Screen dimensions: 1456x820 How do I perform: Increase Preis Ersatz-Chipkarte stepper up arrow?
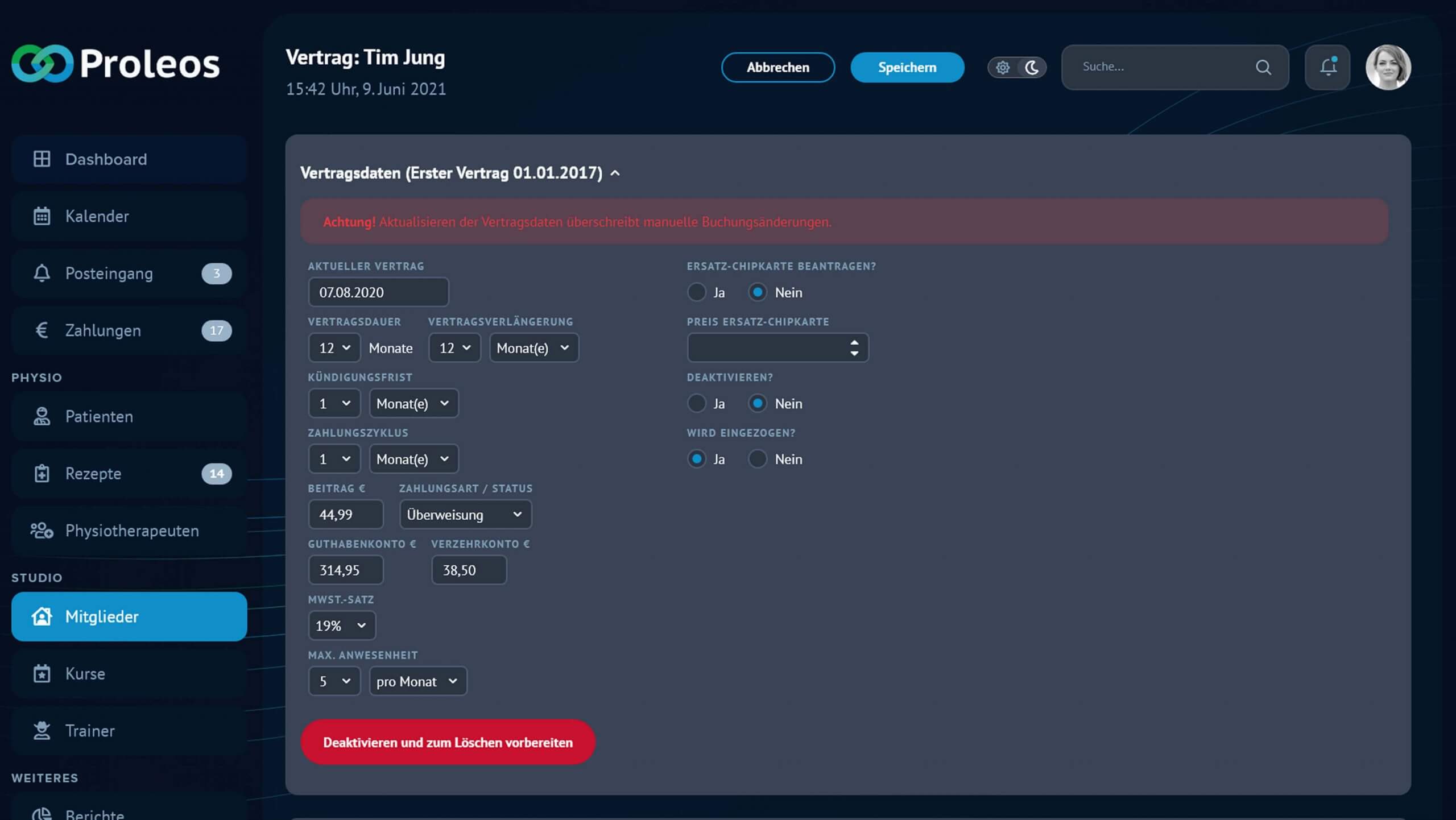854,342
